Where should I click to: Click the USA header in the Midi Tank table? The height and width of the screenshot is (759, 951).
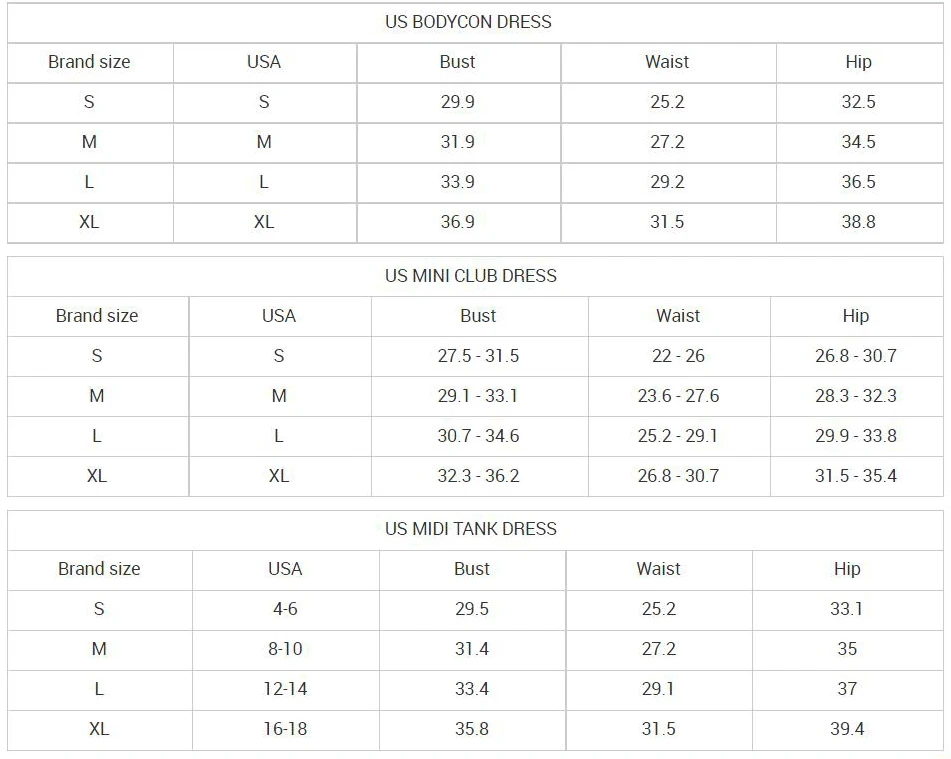coord(285,569)
